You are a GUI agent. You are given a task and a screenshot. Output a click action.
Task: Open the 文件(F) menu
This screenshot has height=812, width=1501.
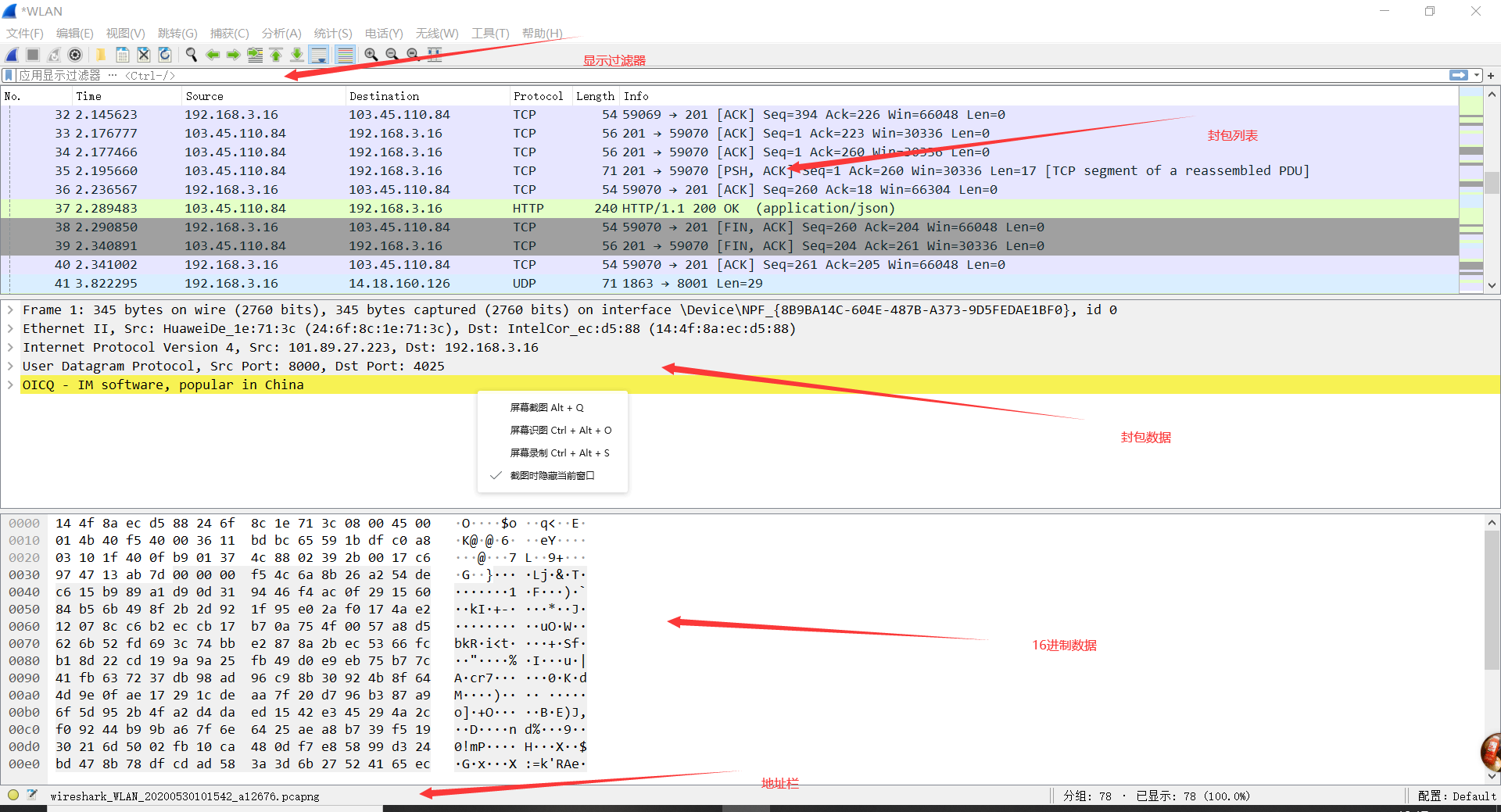pos(25,34)
